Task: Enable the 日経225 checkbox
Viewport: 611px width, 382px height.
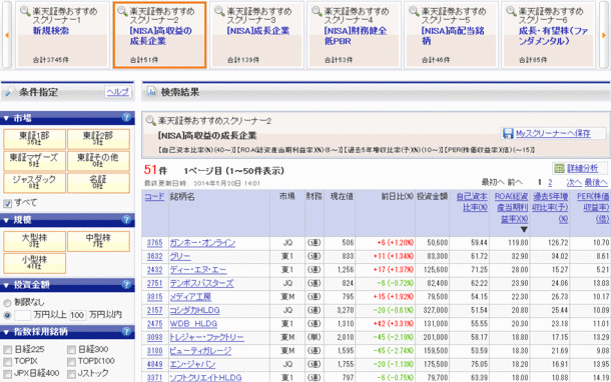Action: (x=7, y=349)
